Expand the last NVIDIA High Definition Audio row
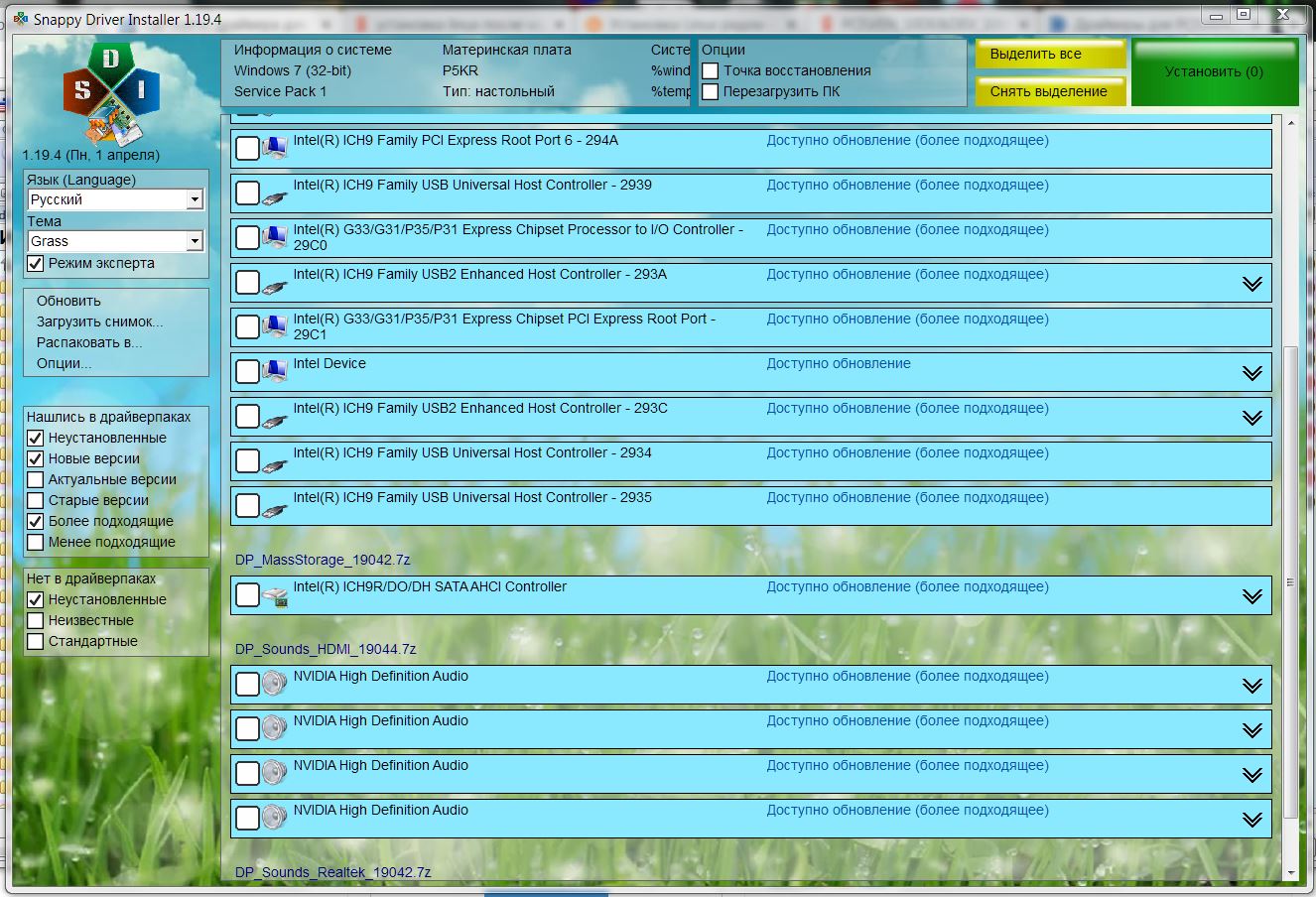Viewport: 1316px width, 897px height. pos(1252,820)
